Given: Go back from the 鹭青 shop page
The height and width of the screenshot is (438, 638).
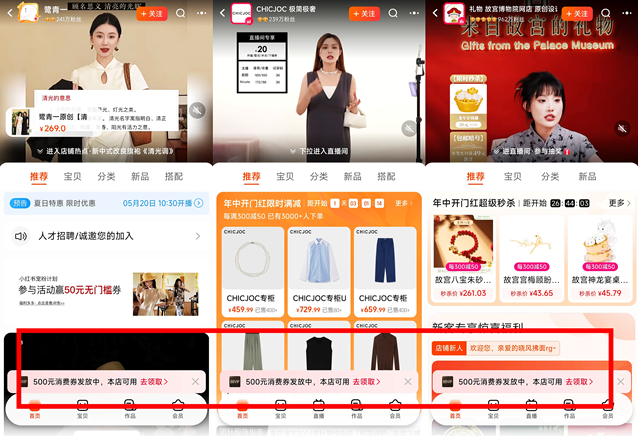Looking at the screenshot, I should pos(10,13).
